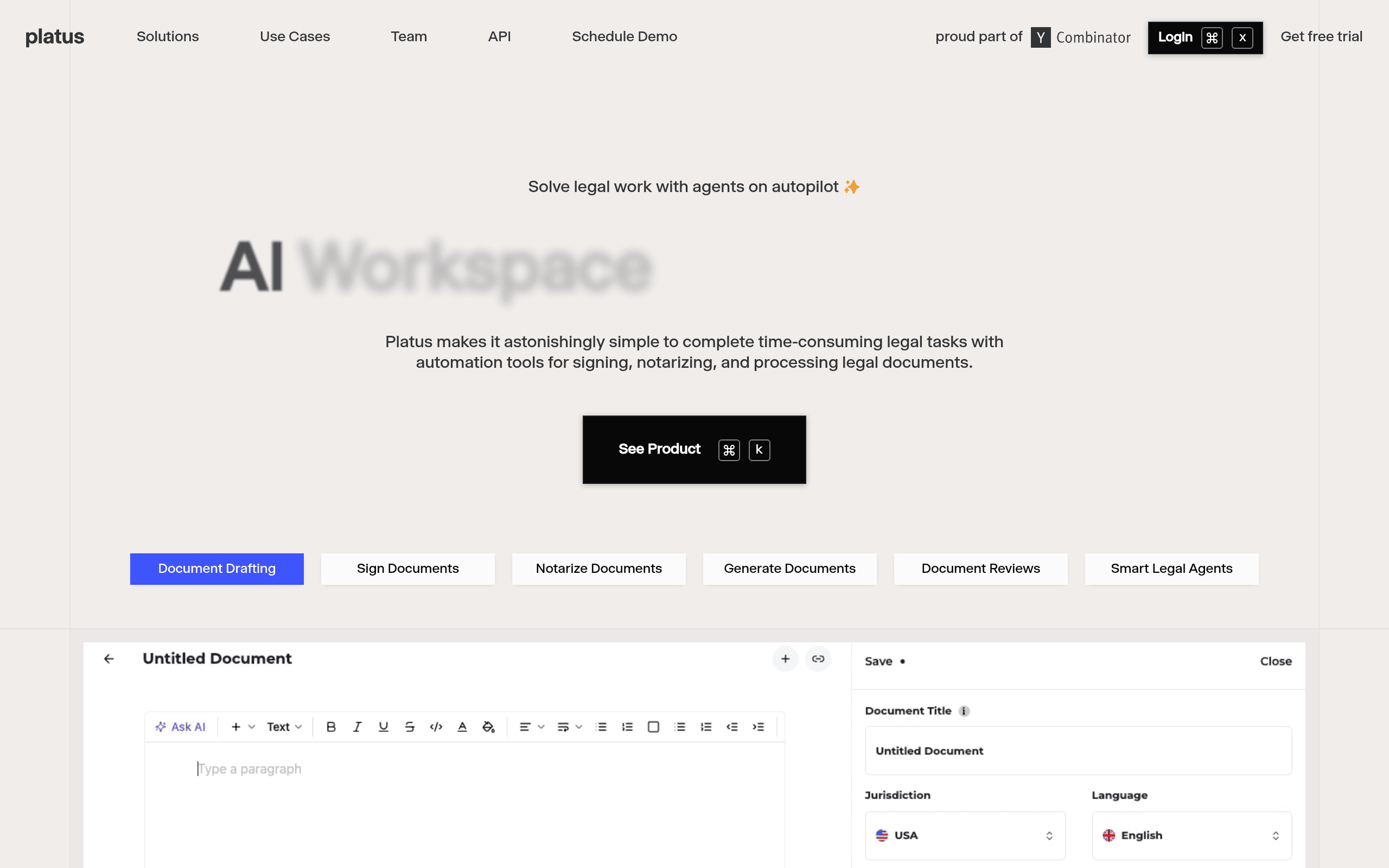Switch to the Sign Documents tab
The height and width of the screenshot is (868, 1389).
(407, 569)
